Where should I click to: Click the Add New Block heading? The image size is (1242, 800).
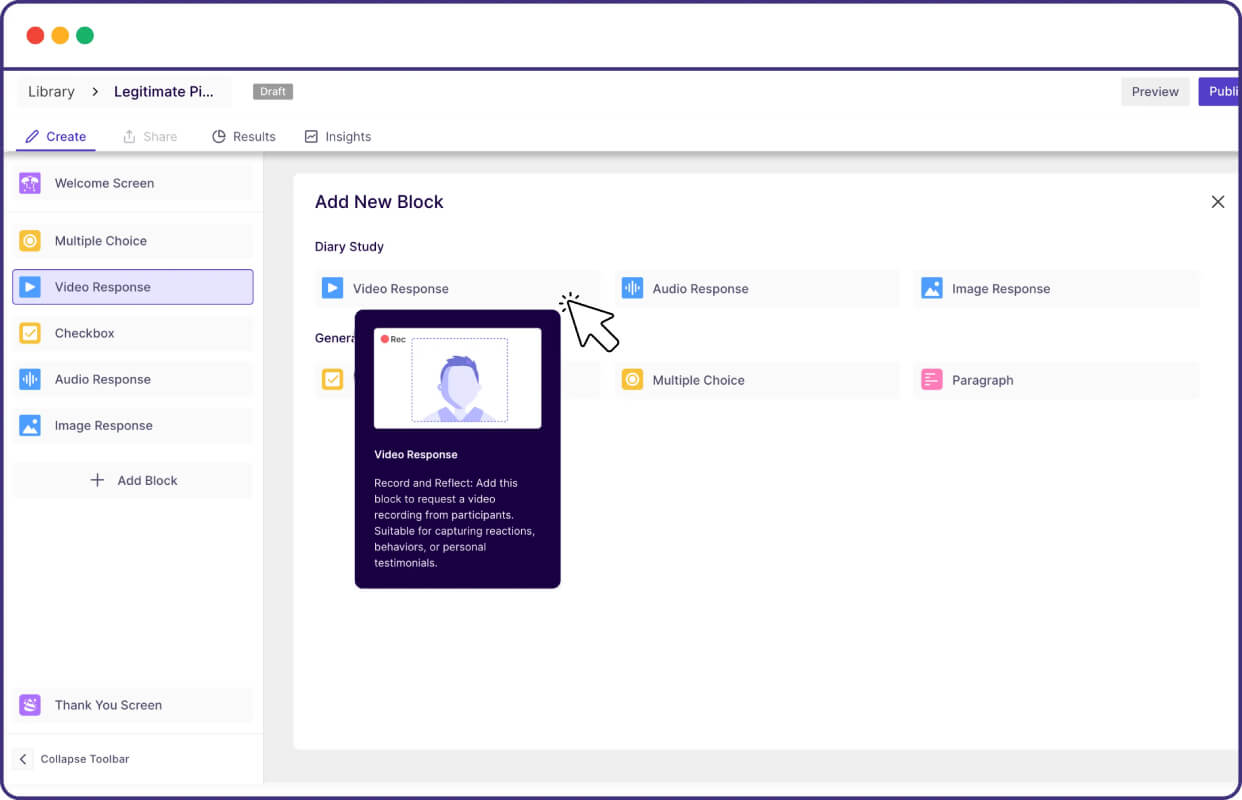pyautogui.click(x=379, y=202)
